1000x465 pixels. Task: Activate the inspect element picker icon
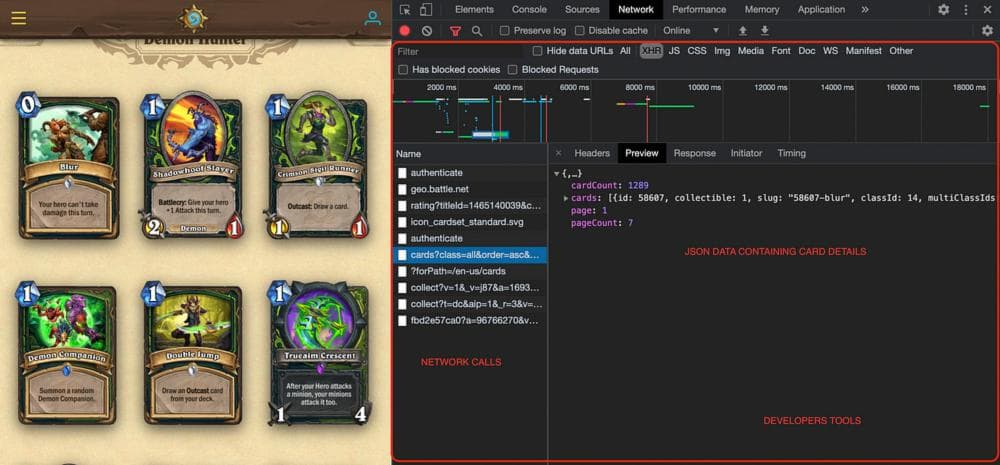[x=405, y=10]
